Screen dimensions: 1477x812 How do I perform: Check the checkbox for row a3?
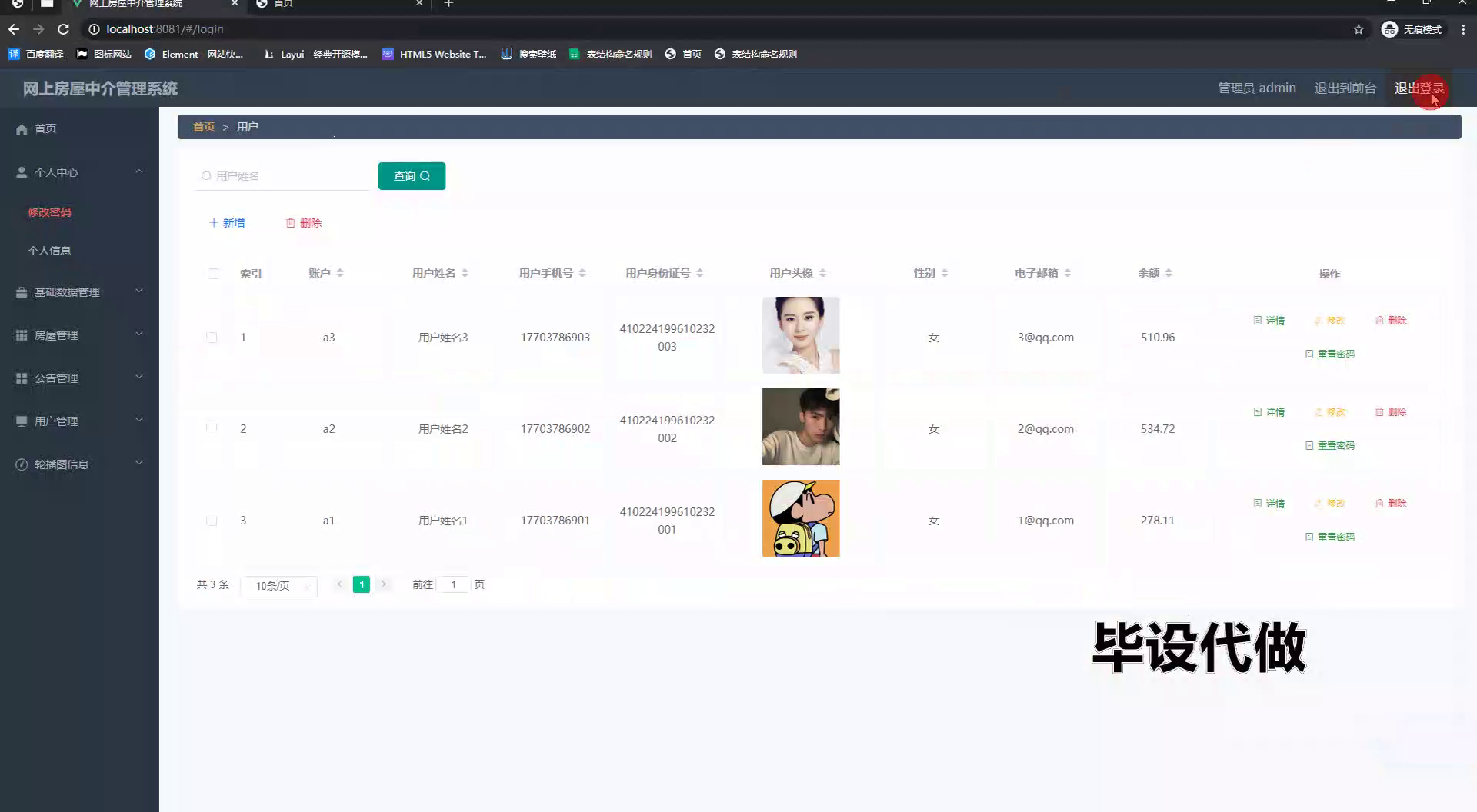(x=212, y=338)
